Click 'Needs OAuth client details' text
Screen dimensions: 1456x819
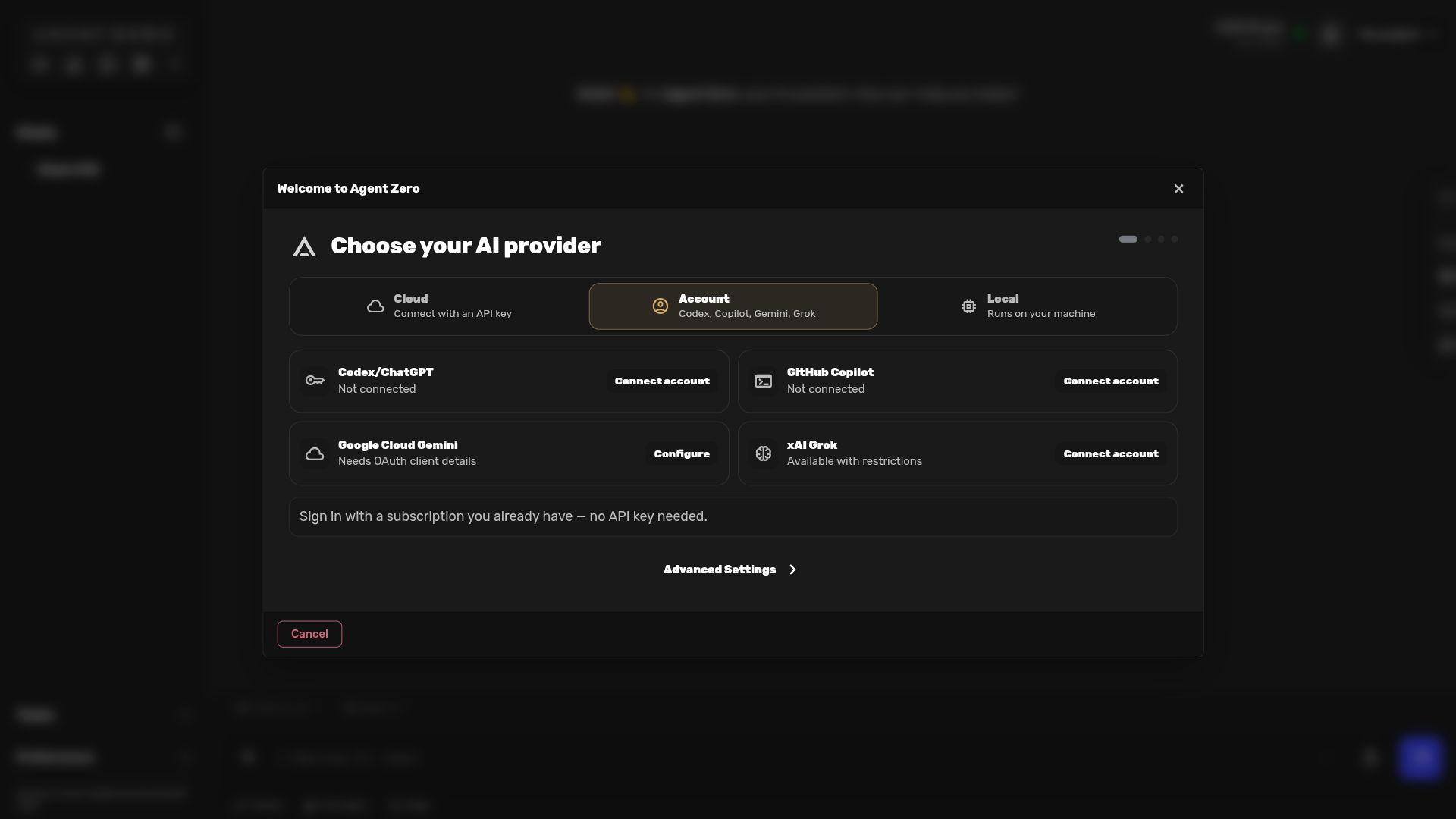coord(407,461)
